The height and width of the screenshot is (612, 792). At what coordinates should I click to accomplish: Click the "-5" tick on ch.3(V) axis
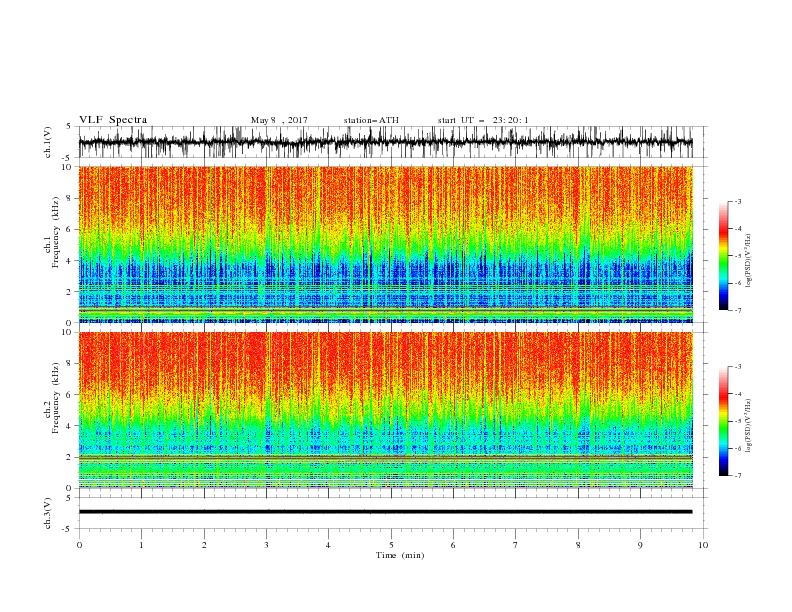(68, 529)
